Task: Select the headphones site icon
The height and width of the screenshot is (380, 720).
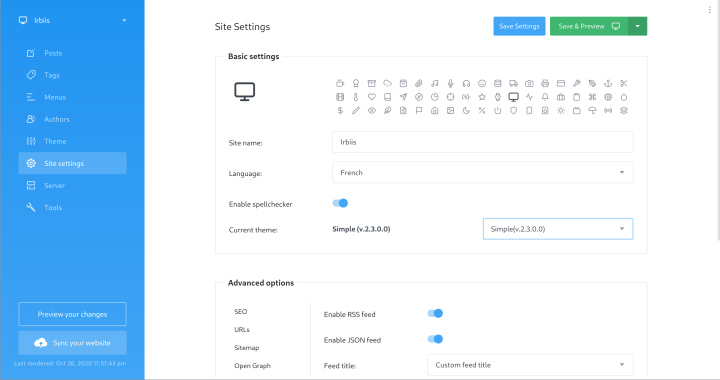Action: [466, 84]
